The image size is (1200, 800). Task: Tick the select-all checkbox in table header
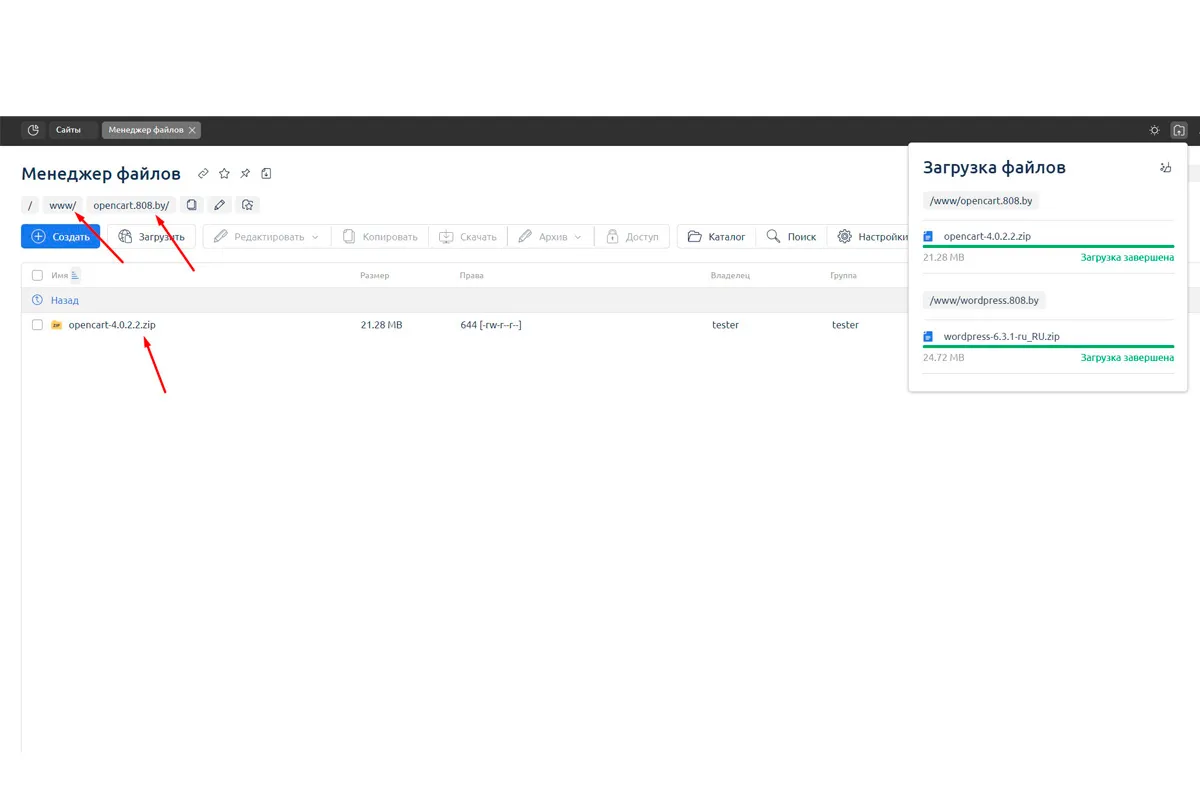pos(37,275)
